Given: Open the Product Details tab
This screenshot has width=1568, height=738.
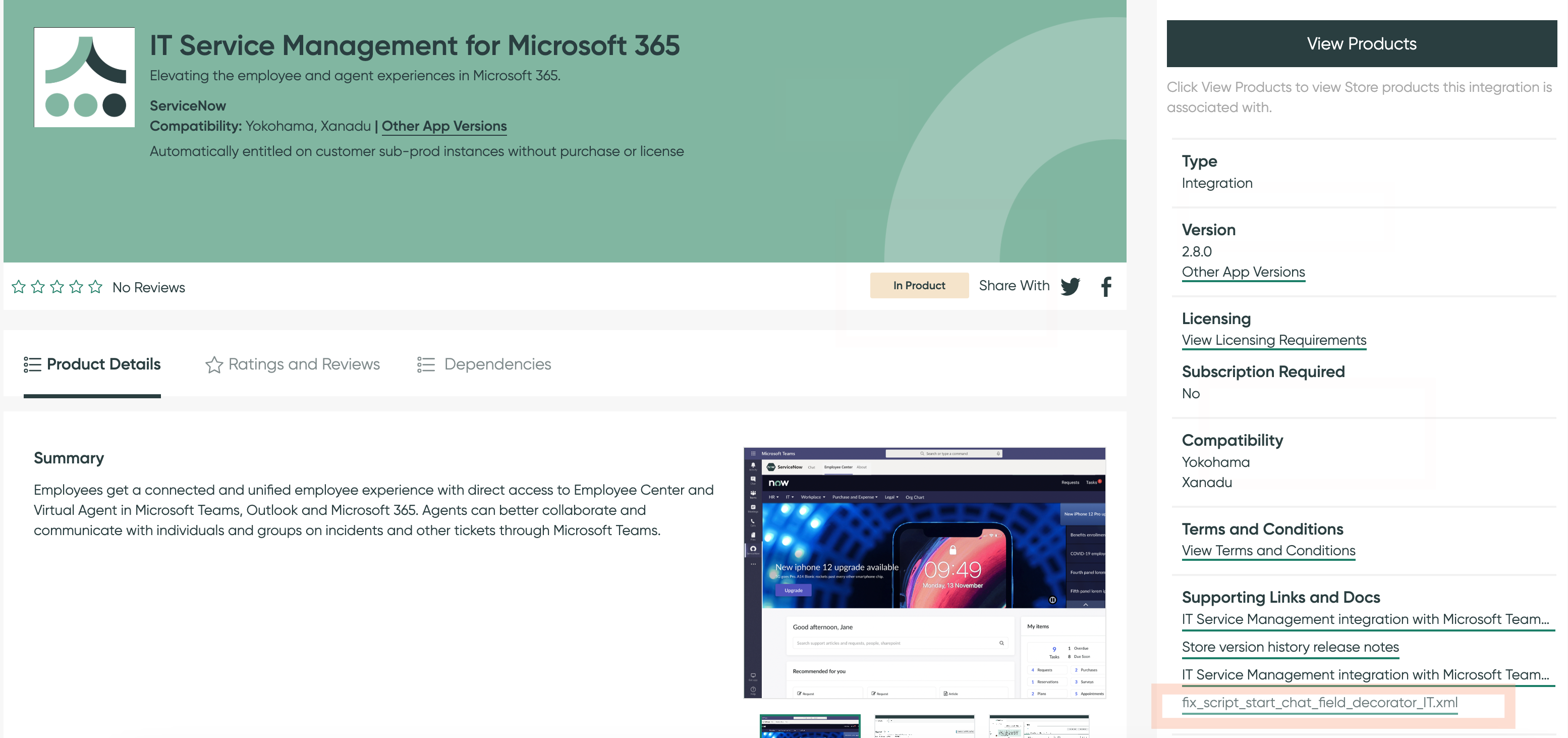Looking at the screenshot, I should pos(92,364).
